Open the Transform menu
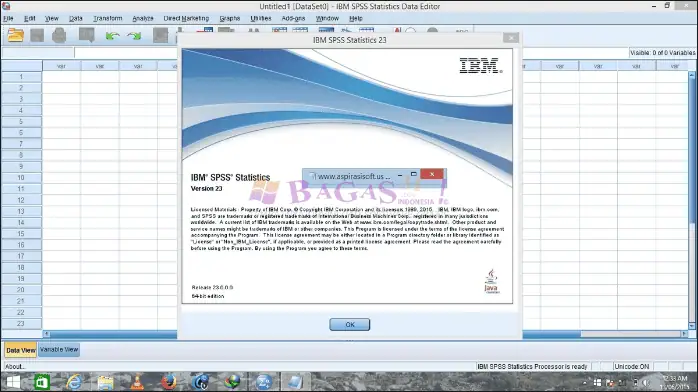The height and width of the screenshot is (392, 698). pos(107,18)
